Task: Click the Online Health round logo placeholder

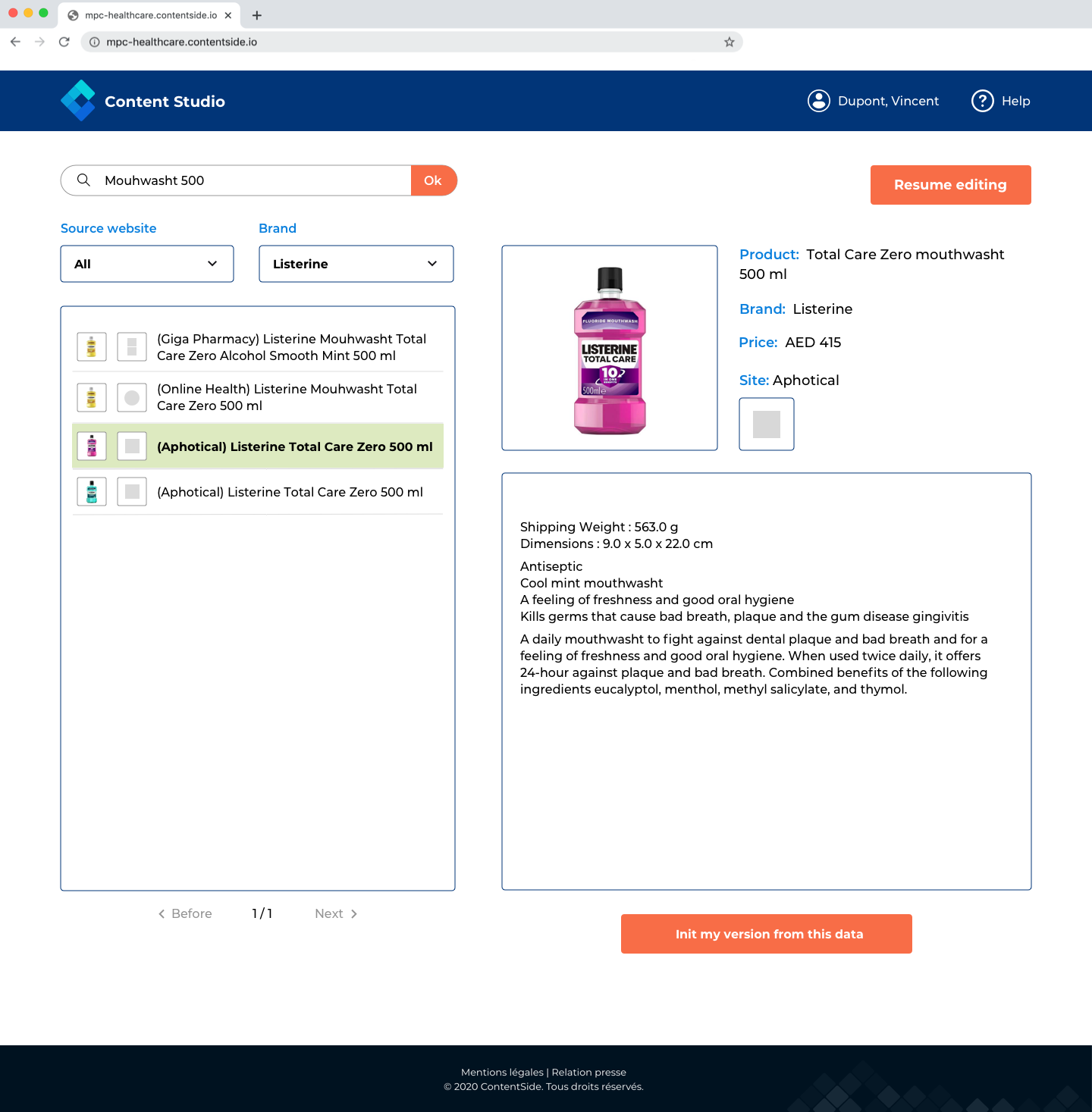Action: pos(132,397)
